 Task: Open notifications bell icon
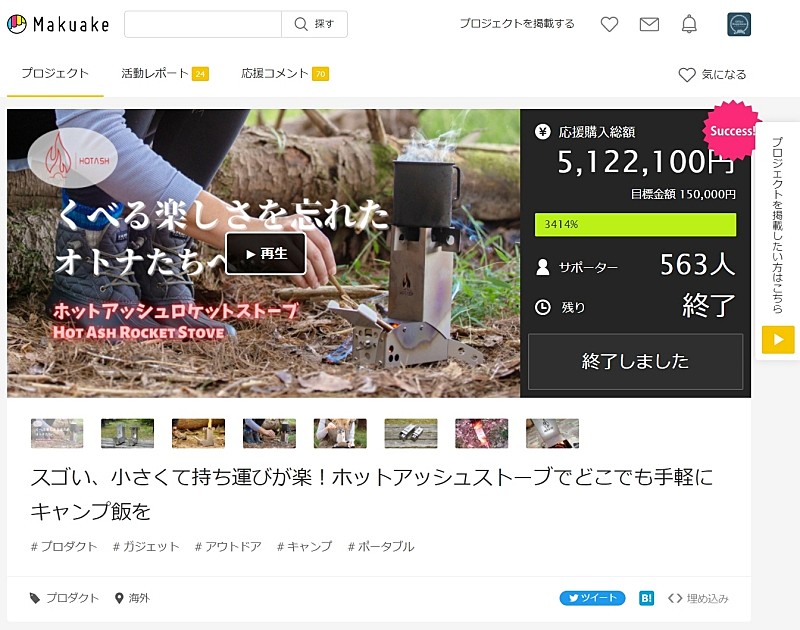click(x=689, y=24)
